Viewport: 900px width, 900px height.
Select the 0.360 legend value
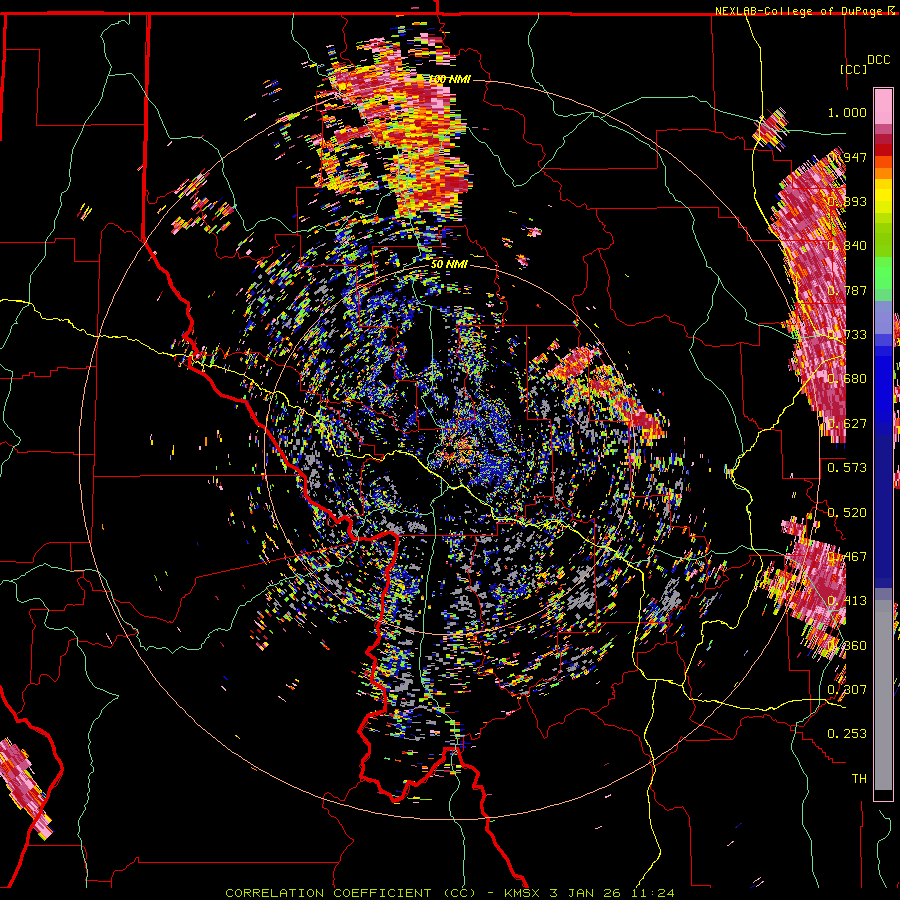click(847, 646)
